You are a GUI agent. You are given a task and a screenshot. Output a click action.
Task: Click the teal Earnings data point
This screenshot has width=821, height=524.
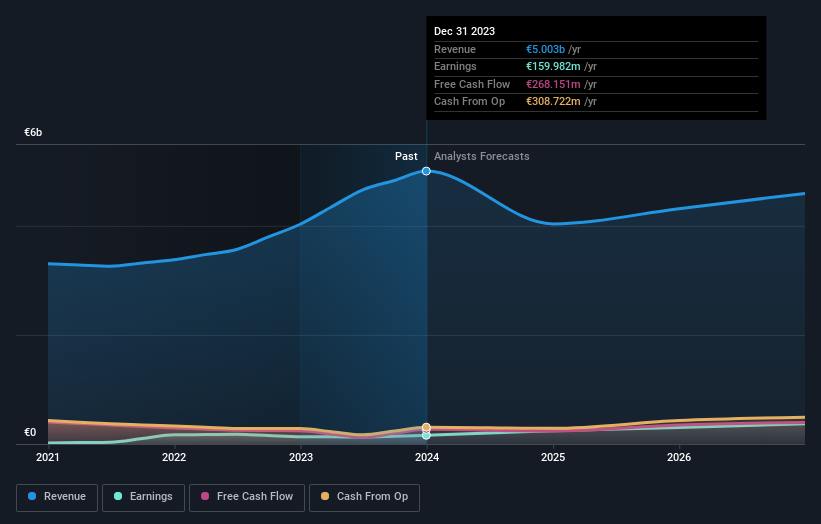[x=426, y=436]
